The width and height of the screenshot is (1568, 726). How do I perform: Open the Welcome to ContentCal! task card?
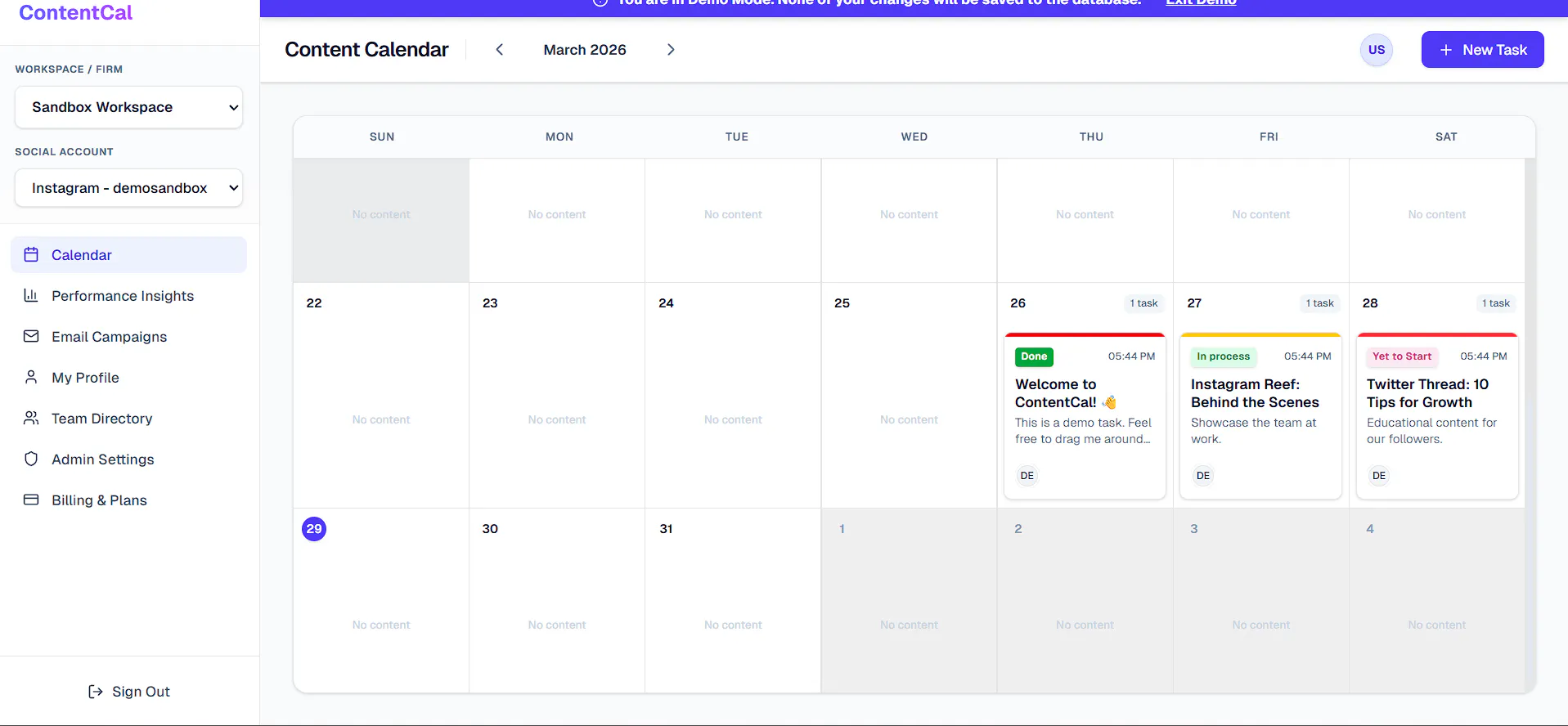(1085, 416)
